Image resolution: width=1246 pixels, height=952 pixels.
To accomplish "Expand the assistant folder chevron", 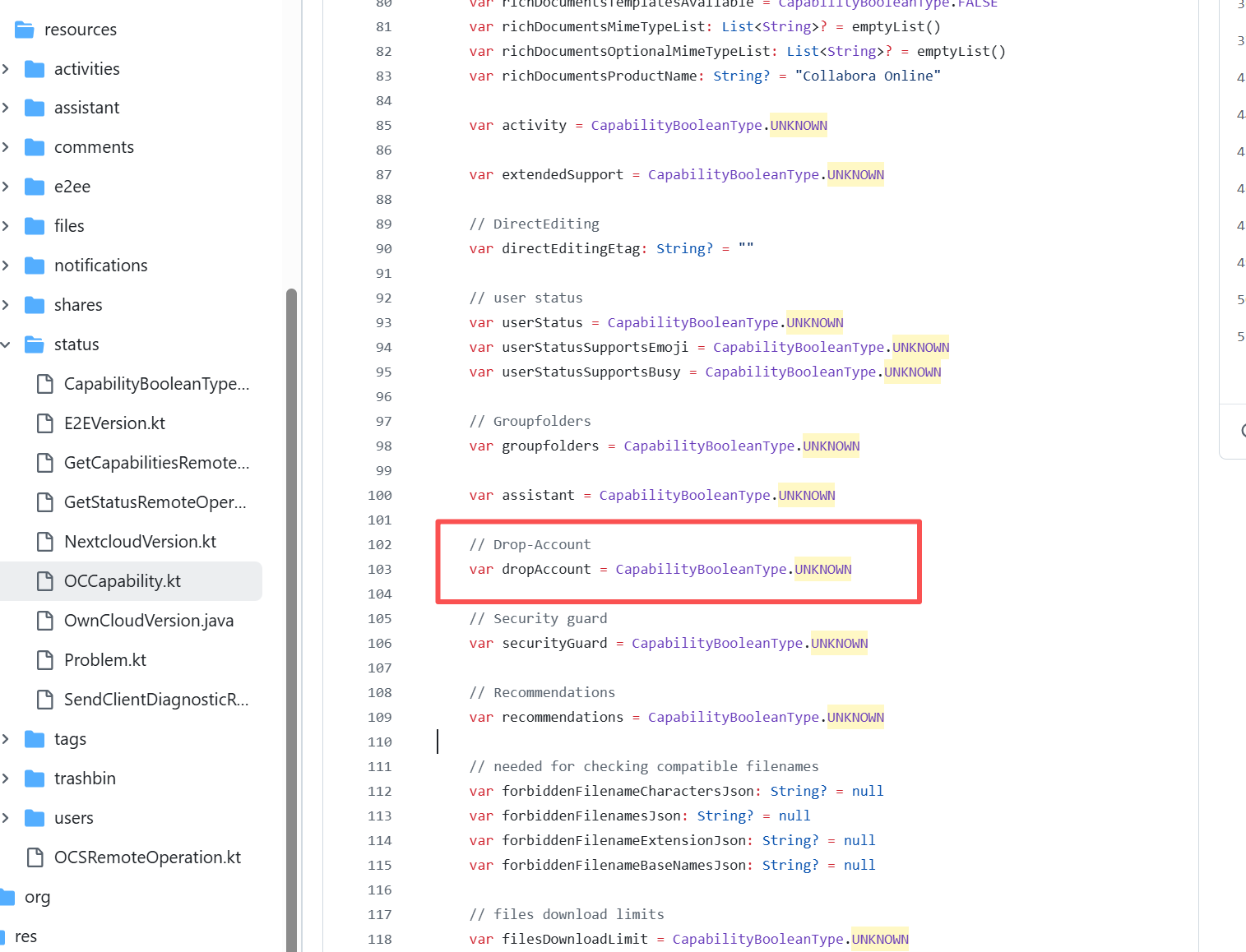I will (6, 108).
